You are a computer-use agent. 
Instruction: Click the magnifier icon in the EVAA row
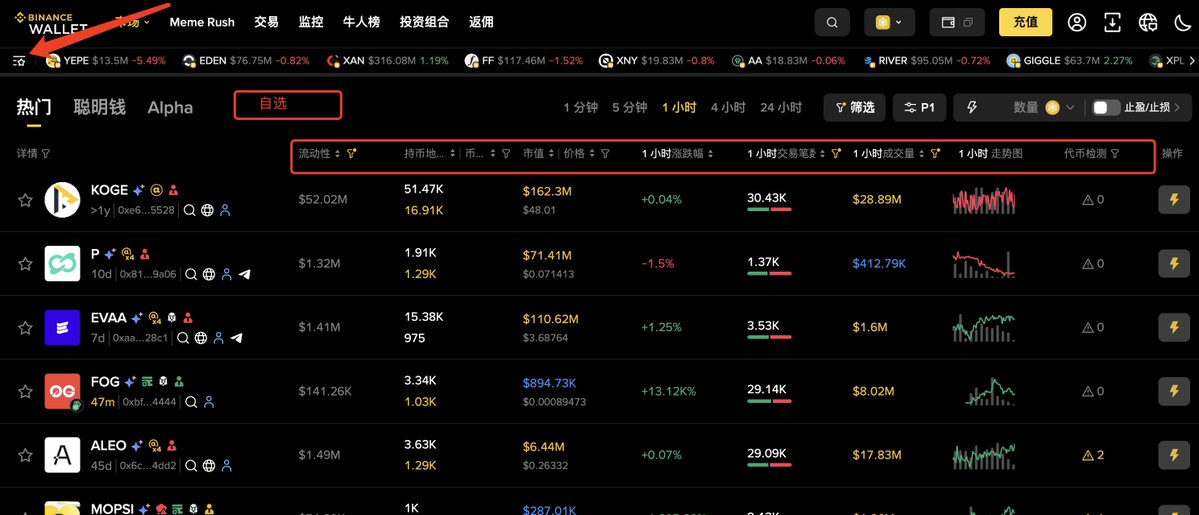(184, 337)
